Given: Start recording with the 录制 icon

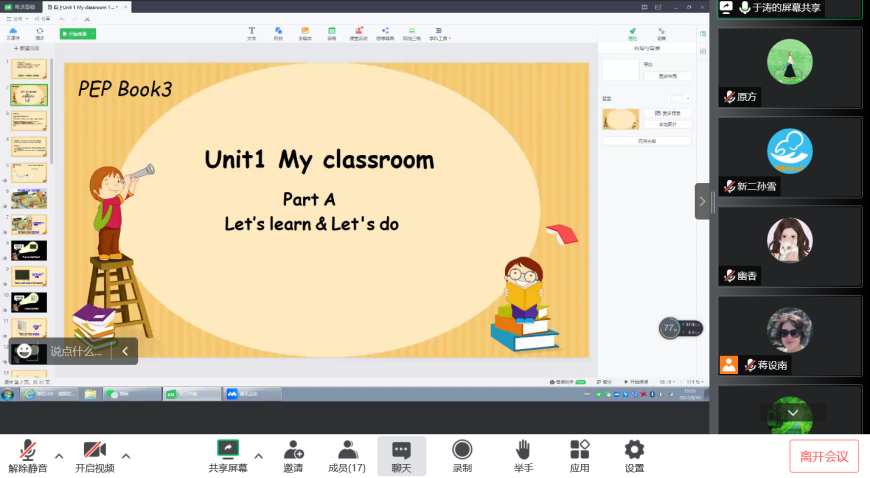Looking at the screenshot, I should point(462,456).
